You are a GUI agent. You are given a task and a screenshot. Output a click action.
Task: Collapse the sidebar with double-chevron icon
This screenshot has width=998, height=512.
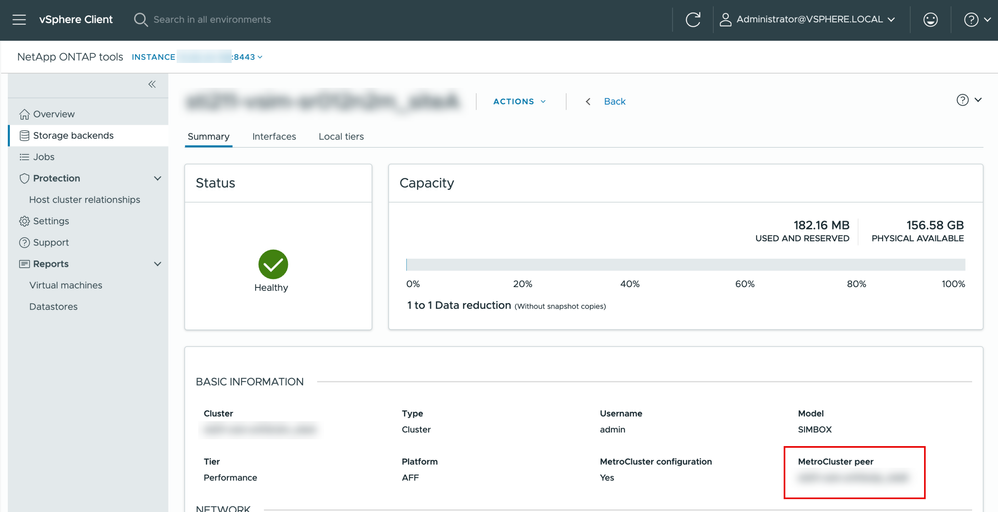tap(152, 85)
